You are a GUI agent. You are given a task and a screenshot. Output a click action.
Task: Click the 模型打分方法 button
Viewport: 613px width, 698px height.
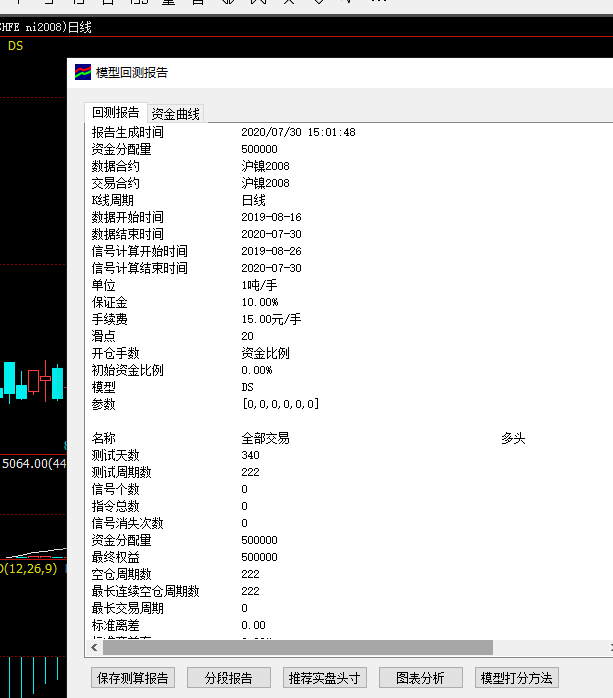tap(516, 678)
